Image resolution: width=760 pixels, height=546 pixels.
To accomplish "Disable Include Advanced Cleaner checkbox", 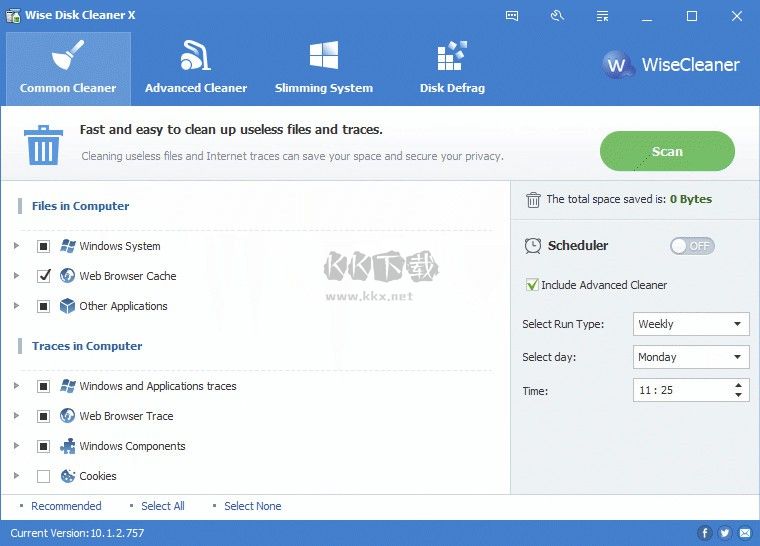I will (x=532, y=285).
